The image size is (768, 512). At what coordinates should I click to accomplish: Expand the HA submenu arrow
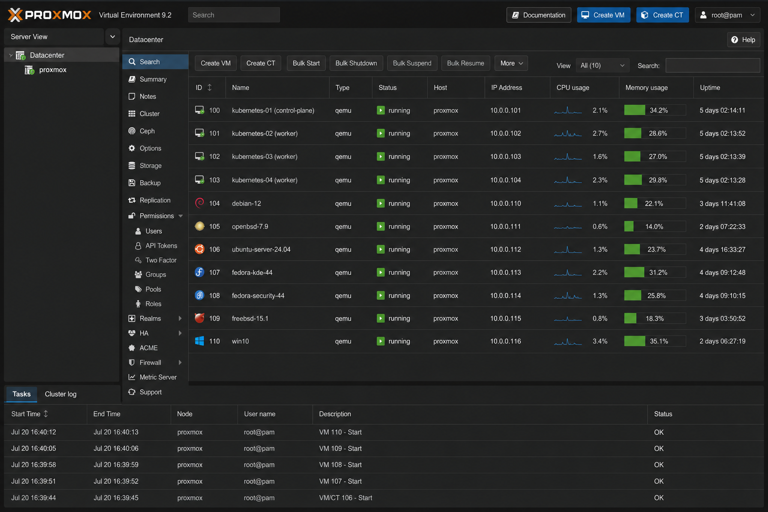coord(180,333)
